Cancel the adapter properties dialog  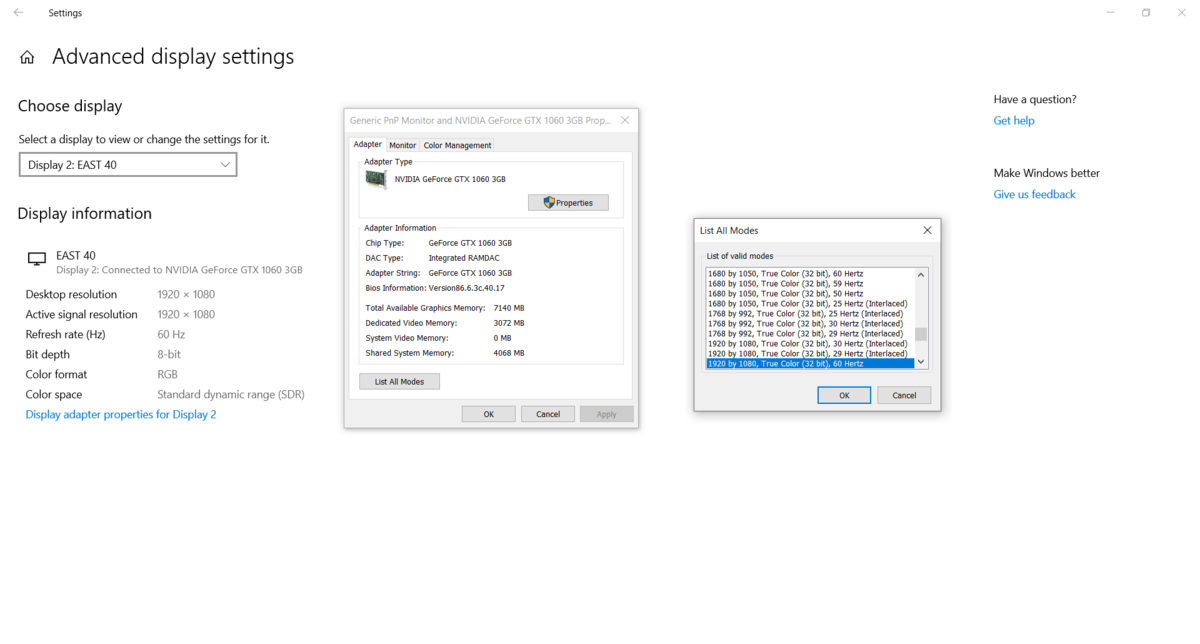click(x=548, y=414)
